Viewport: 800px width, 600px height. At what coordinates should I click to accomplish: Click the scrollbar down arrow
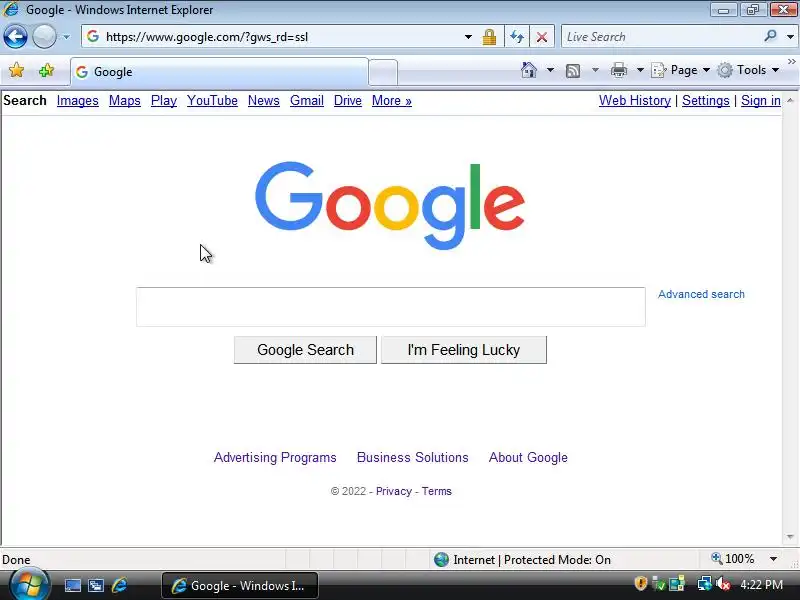[x=790, y=537]
